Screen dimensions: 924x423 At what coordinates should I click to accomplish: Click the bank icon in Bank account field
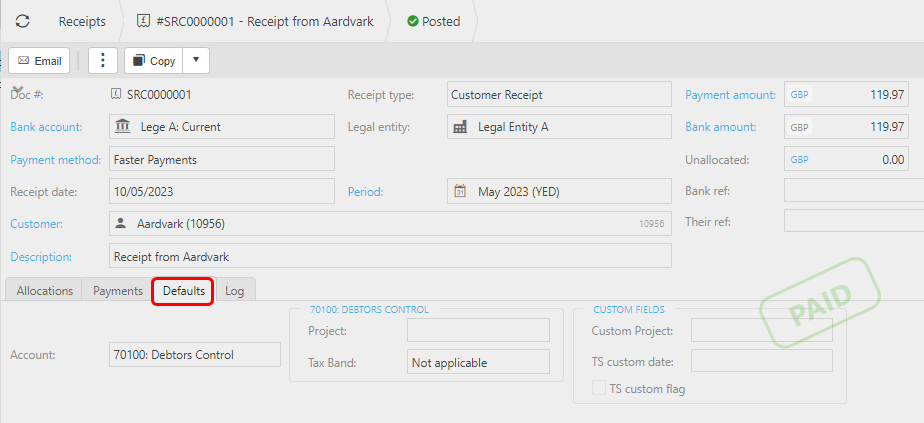[x=123, y=127]
